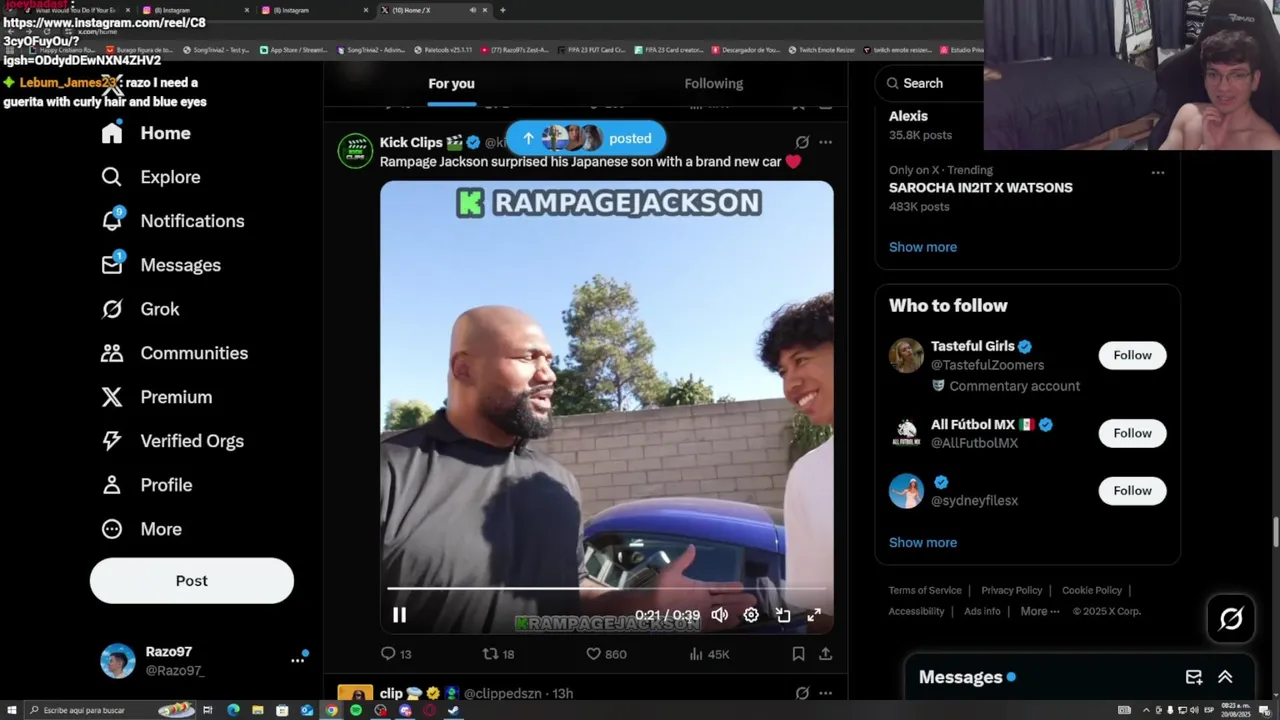Click the X search field
1280x720 pixels.
click(930, 84)
